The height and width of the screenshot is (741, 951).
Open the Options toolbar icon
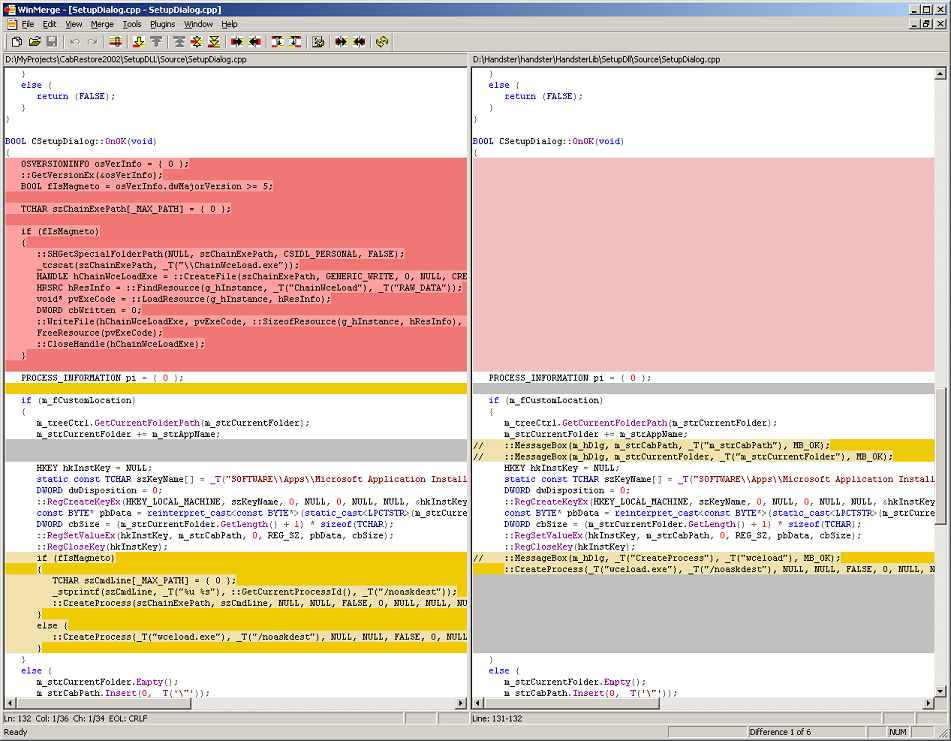(x=318, y=41)
